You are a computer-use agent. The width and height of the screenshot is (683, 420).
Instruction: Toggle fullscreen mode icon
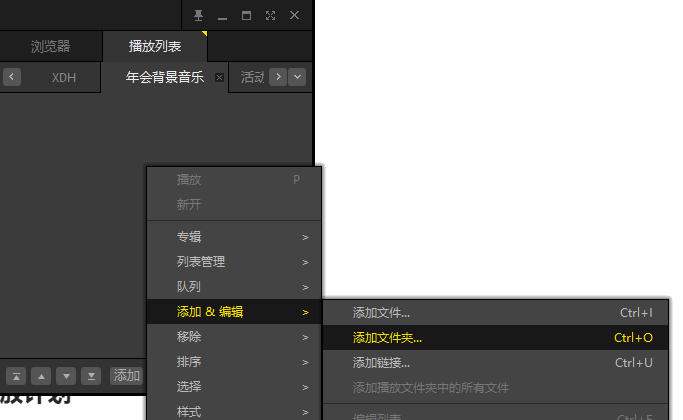click(270, 16)
